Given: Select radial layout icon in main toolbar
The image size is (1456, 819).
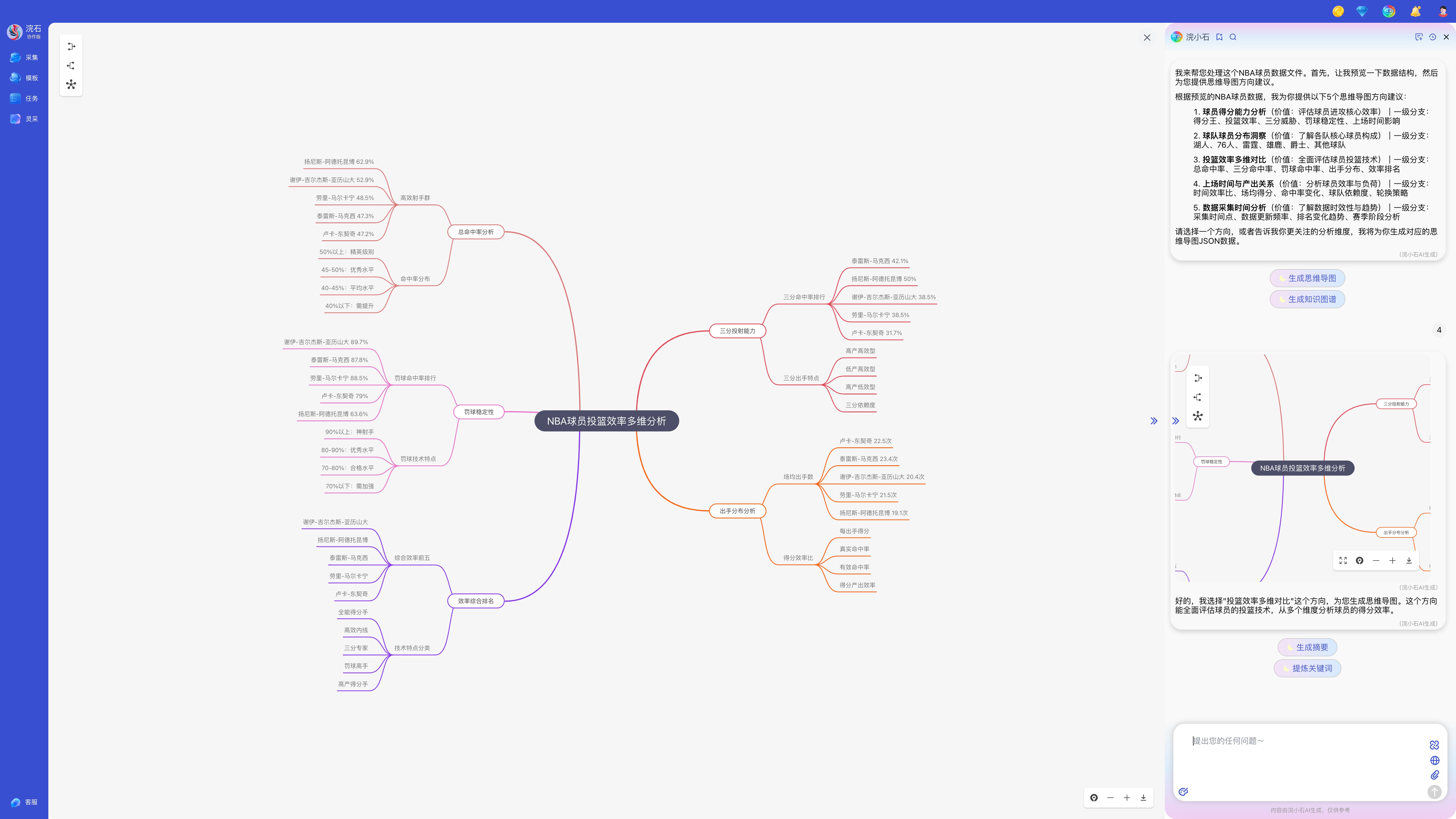Looking at the screenshot, I should coord(71,85).
